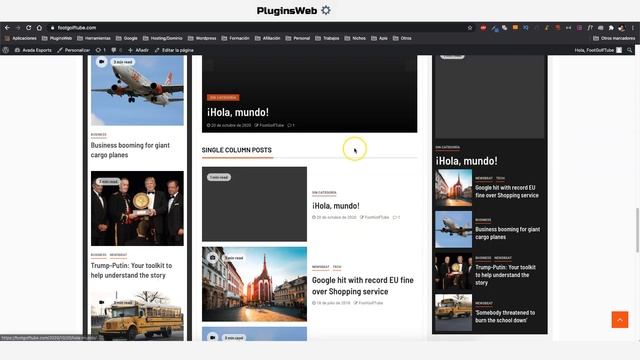This screenshot has width=640, height=360.
Task: Open the Aplicaciones apps shortcut
Action: [20, 38]
